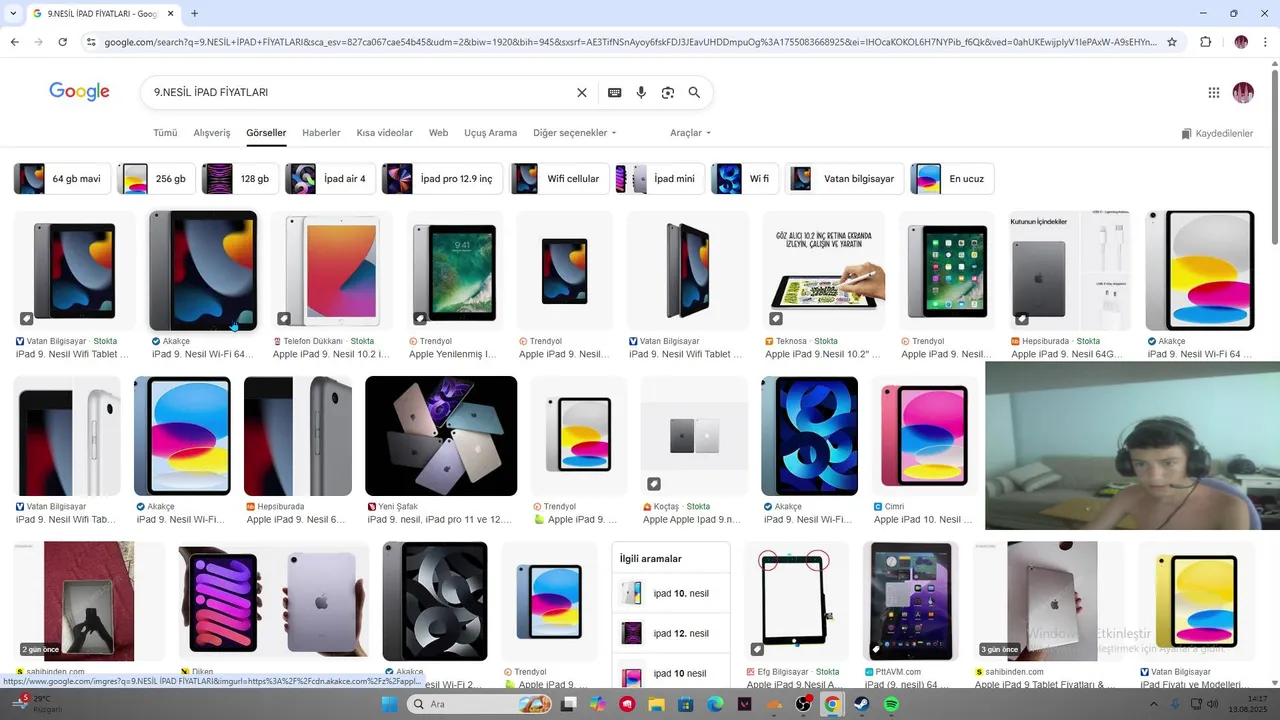Filter by En ucuz chip

(952, 179)
